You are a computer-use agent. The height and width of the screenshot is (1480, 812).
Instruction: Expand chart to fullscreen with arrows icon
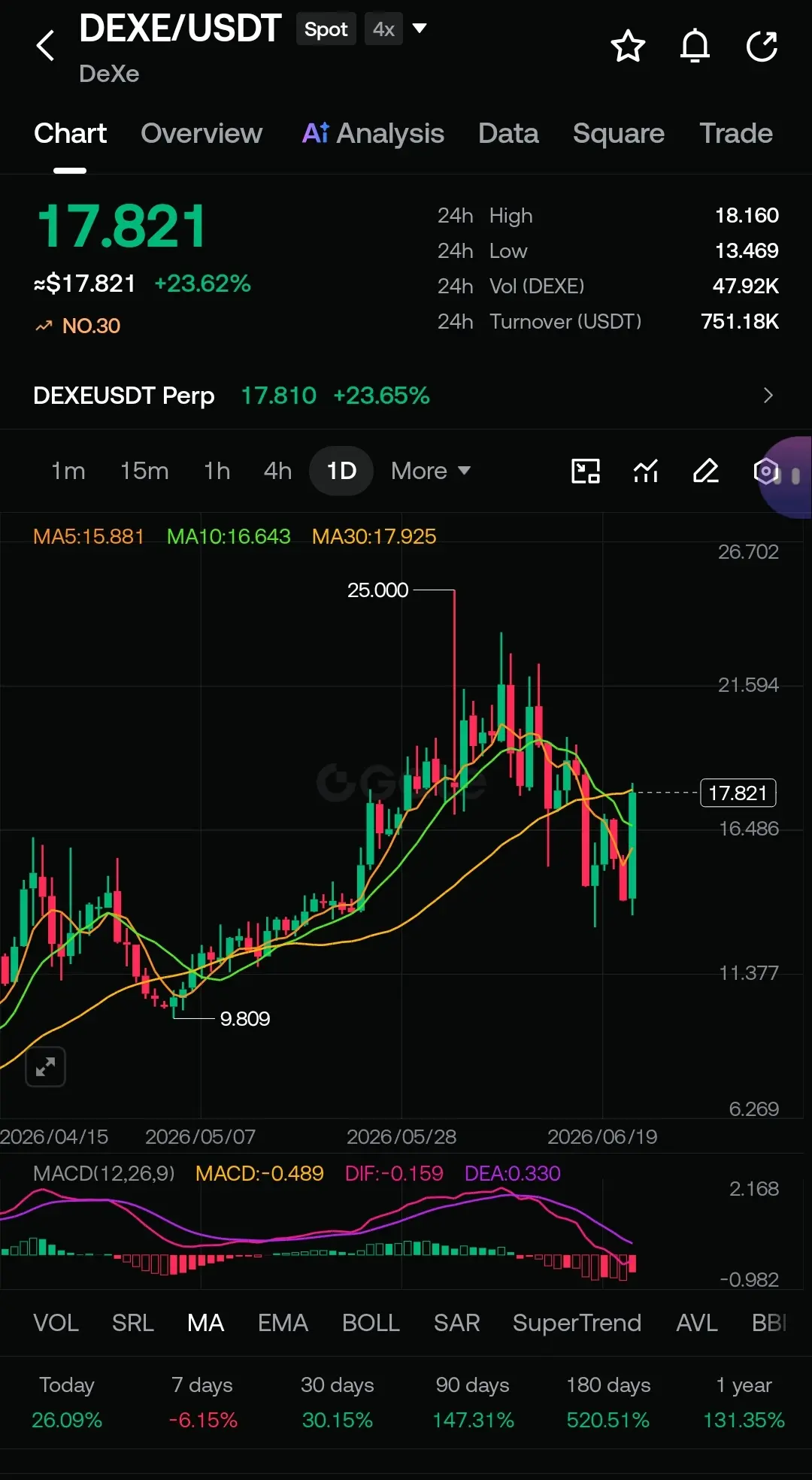coord(45,1066)
